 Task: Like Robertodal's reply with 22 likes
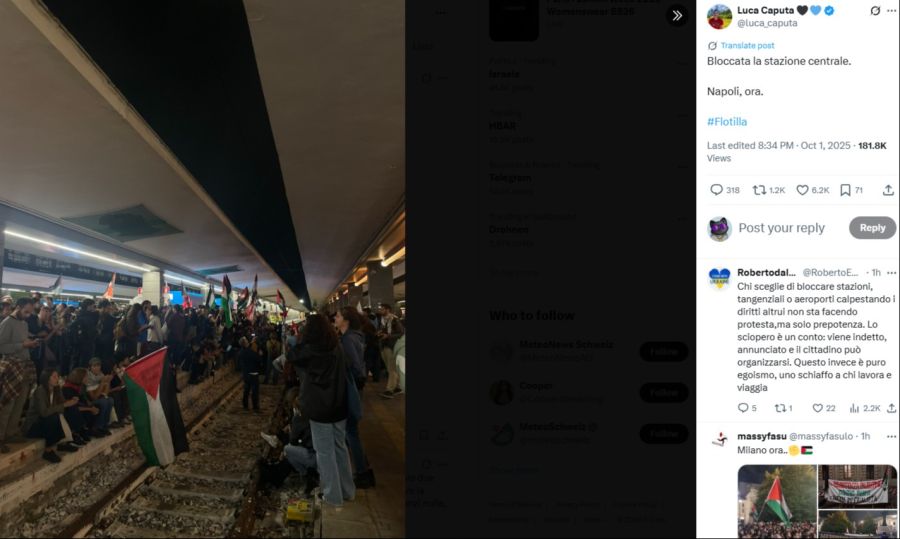[x=824, y=408]
